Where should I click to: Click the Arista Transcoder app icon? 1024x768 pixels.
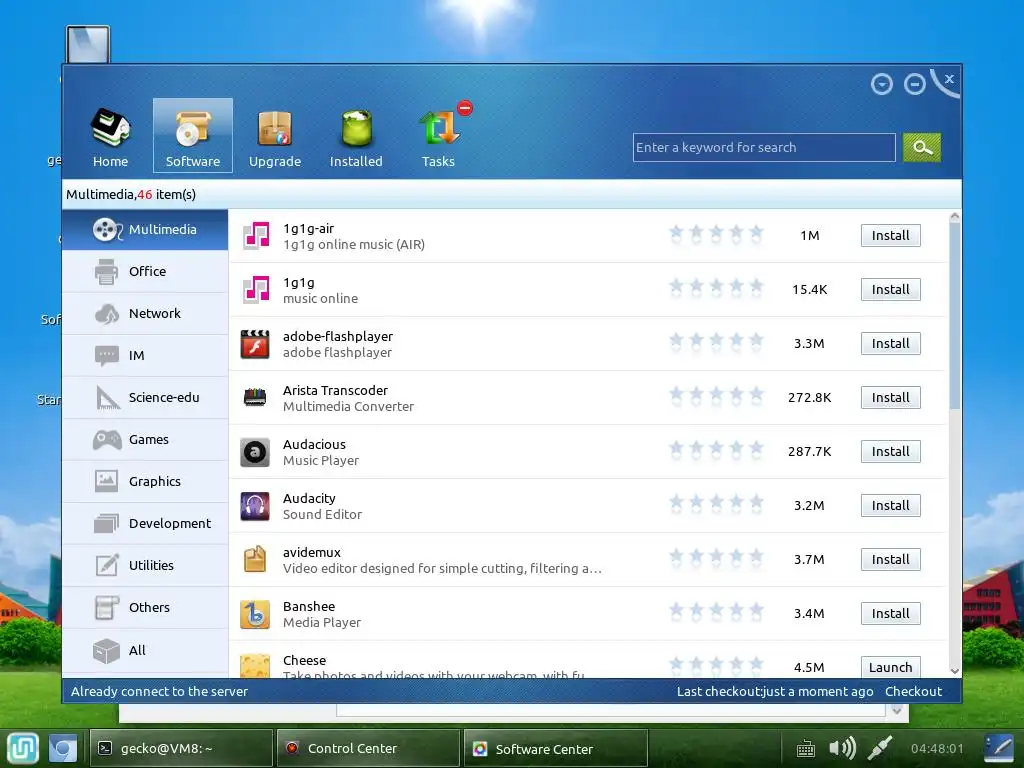click(x=255, y=397)
